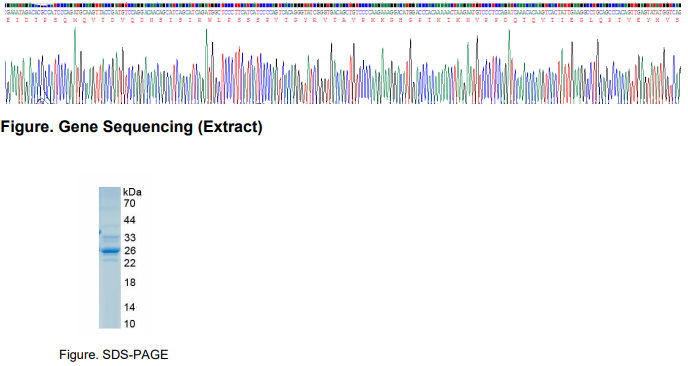Viewport: 688px width, 366px height.
Task: Click the 70 kDa marker label
Action: pos(129,203)
